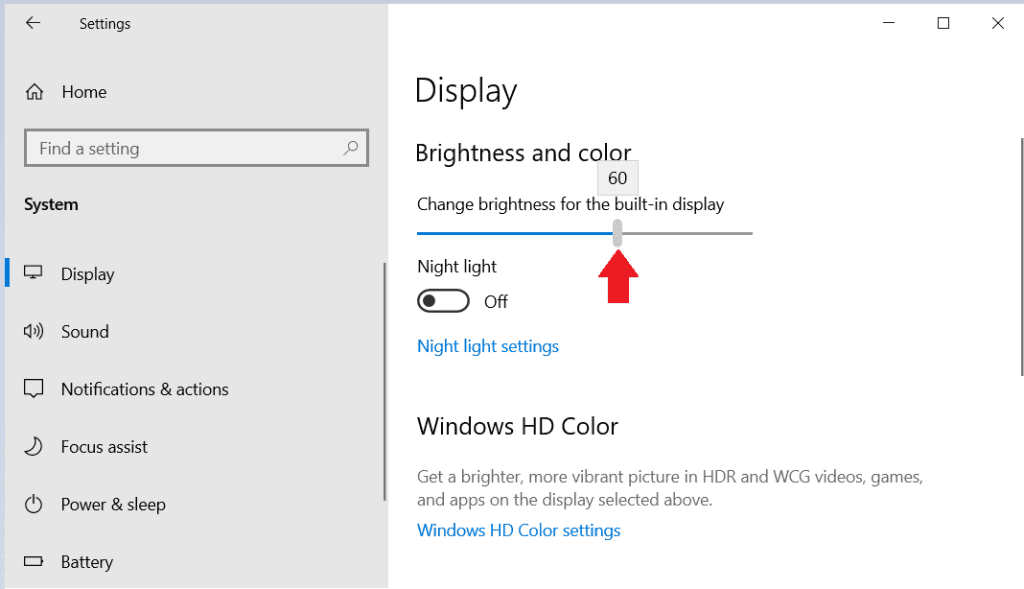Select Focus assist in sidebar
Viewport: 1024px width, 589px height.
point(104,447)
